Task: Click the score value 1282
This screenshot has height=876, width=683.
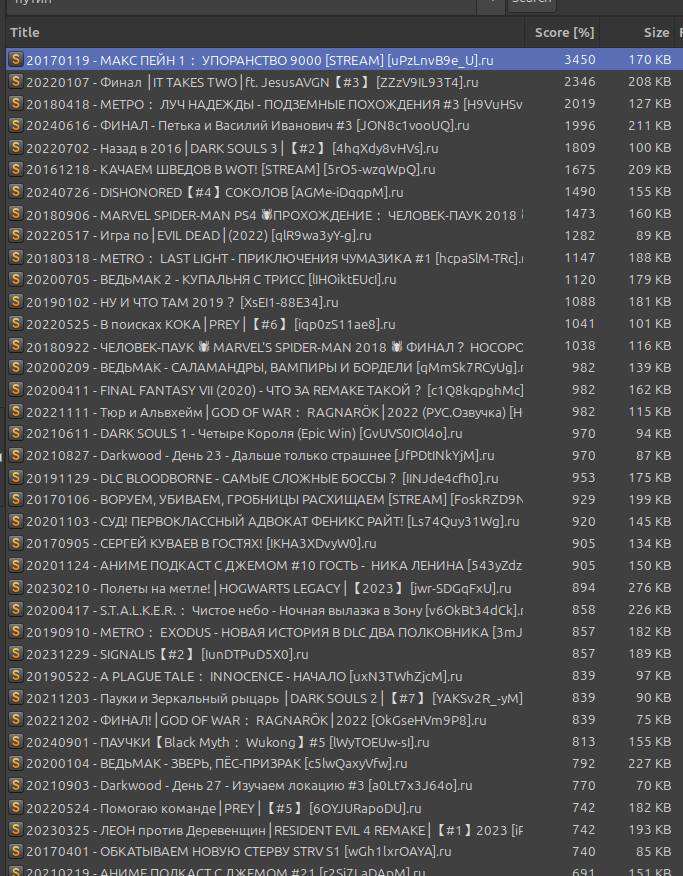Action: pos(580,235)
